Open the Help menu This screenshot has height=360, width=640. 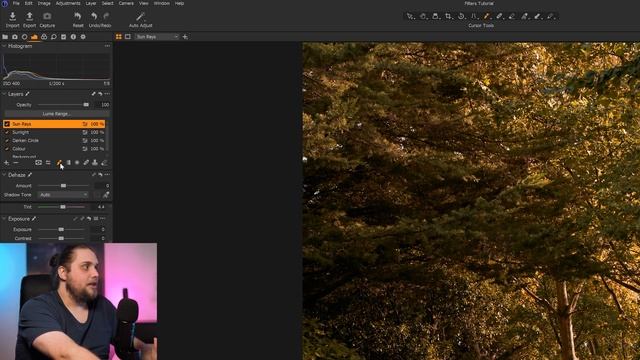pyautogui.click(x=179, y=3)
